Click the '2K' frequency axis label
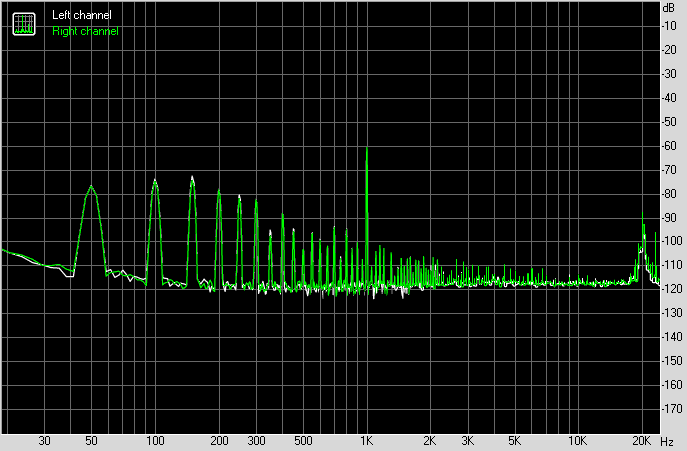The width and height of the screenshot is (687, 451). 430,441
